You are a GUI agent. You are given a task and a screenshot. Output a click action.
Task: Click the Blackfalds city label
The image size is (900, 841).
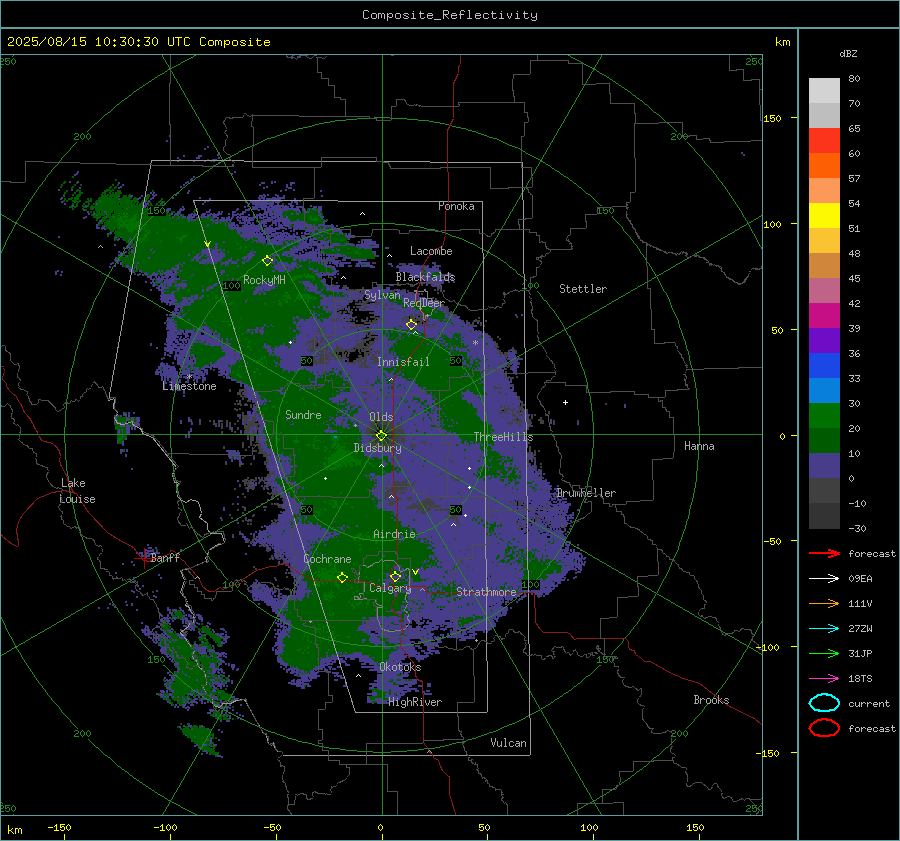(x=425, y=277)
